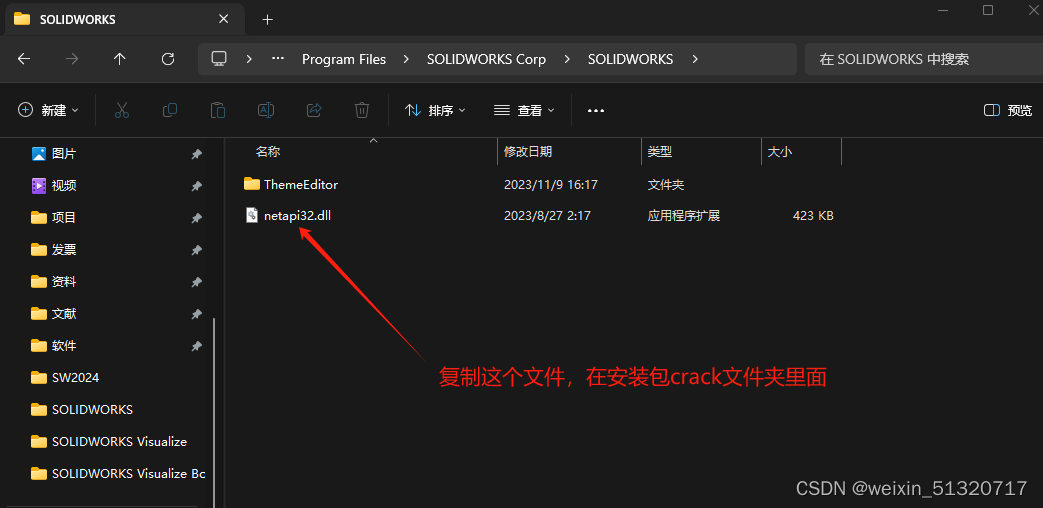
Task: Open the 排序 (Sort) dropdown
Action: pos(435,110)
